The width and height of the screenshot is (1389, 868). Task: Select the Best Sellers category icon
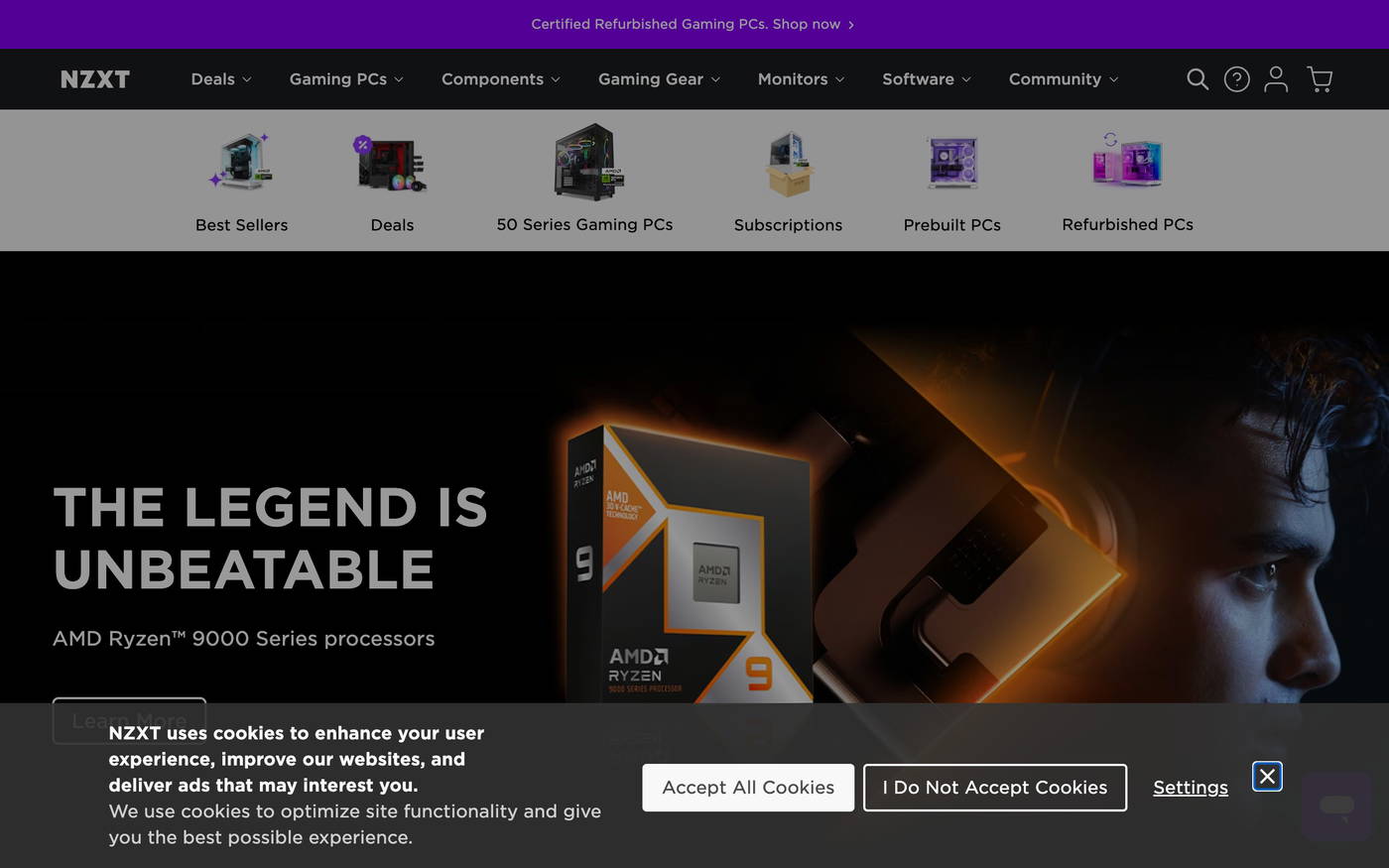(241, 162)
